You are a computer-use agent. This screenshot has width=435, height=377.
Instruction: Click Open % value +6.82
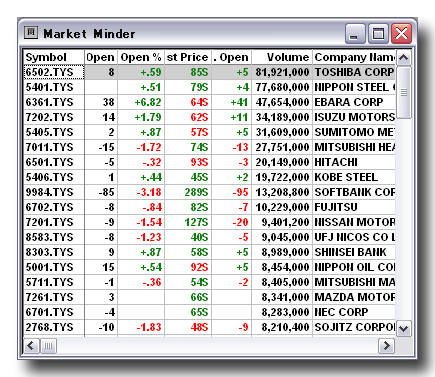(x=148, y=102)
